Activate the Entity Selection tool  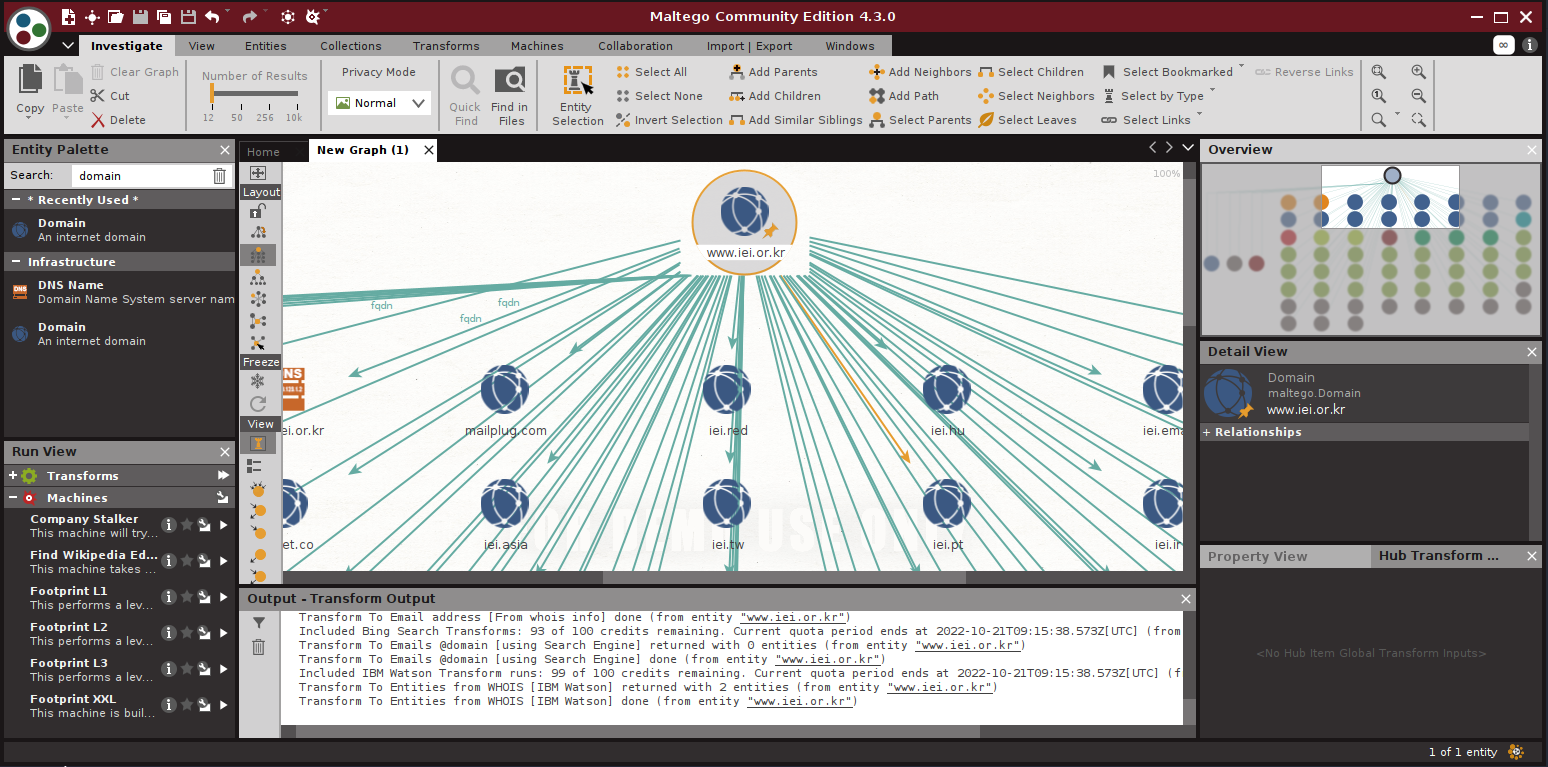pos(577,96)
